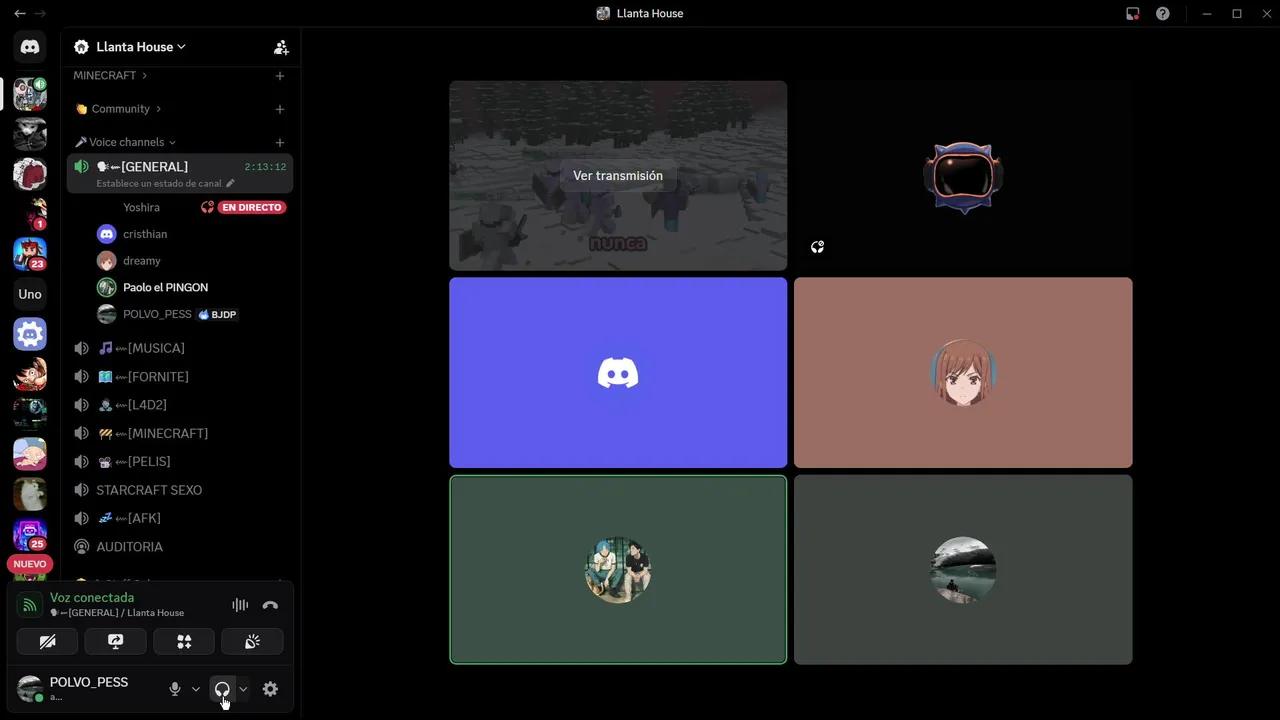This screenshot has height=720, width=1280.
Task: Join the MINECRAFT voice channel
Action: [180, 433]
